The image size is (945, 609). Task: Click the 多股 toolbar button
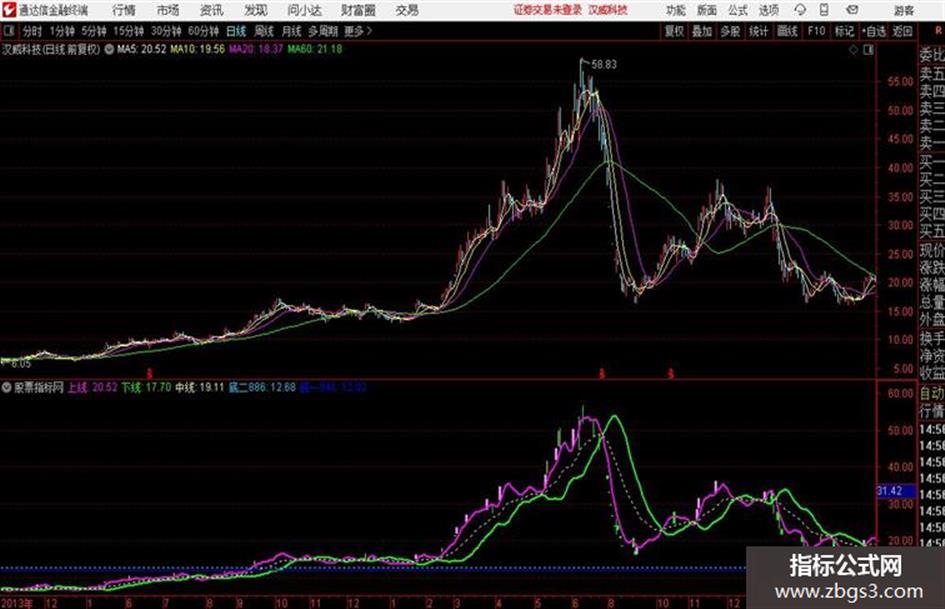click(x=730, y=31)
